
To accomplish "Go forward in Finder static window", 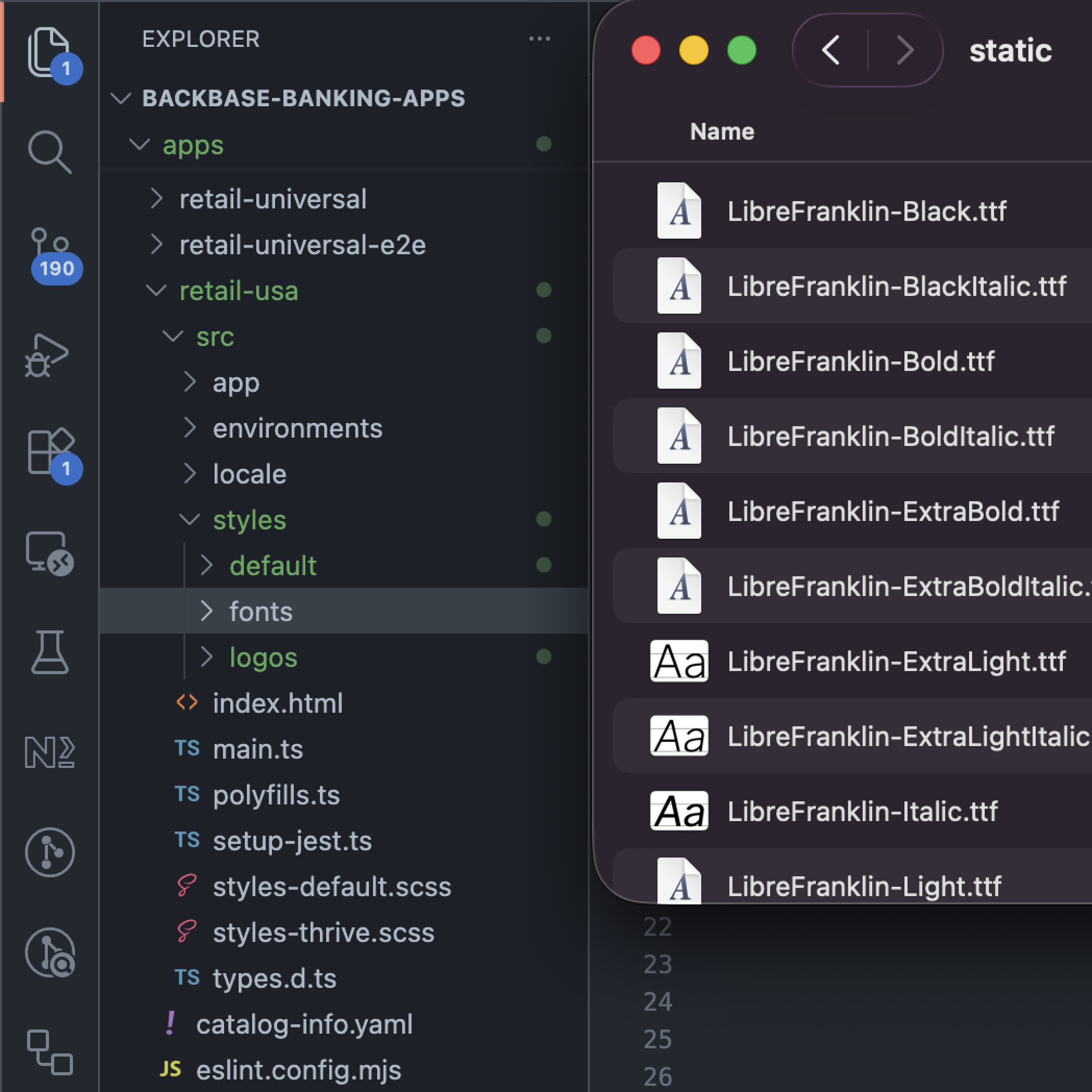I will pyautogui.click(x=905, y=51).
